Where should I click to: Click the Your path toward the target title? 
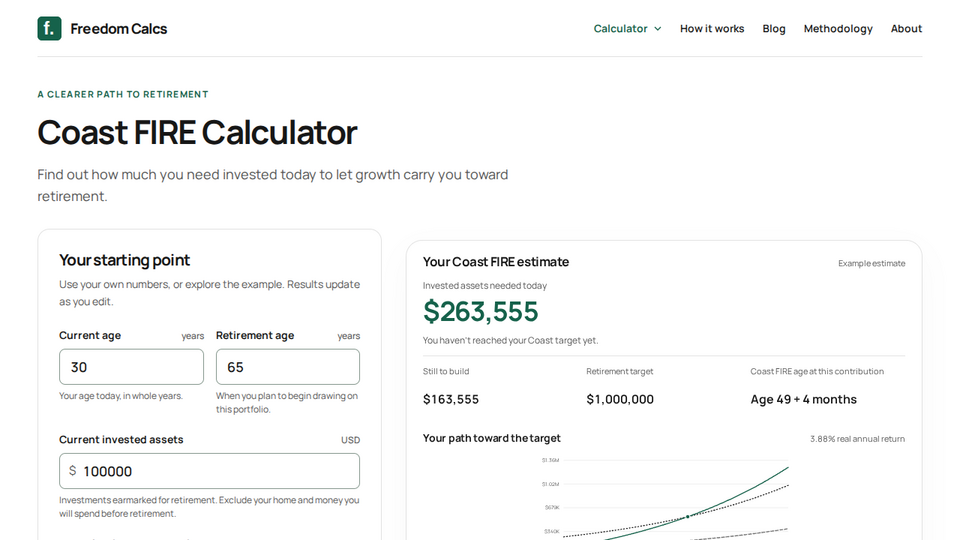[x=491, y=438]
